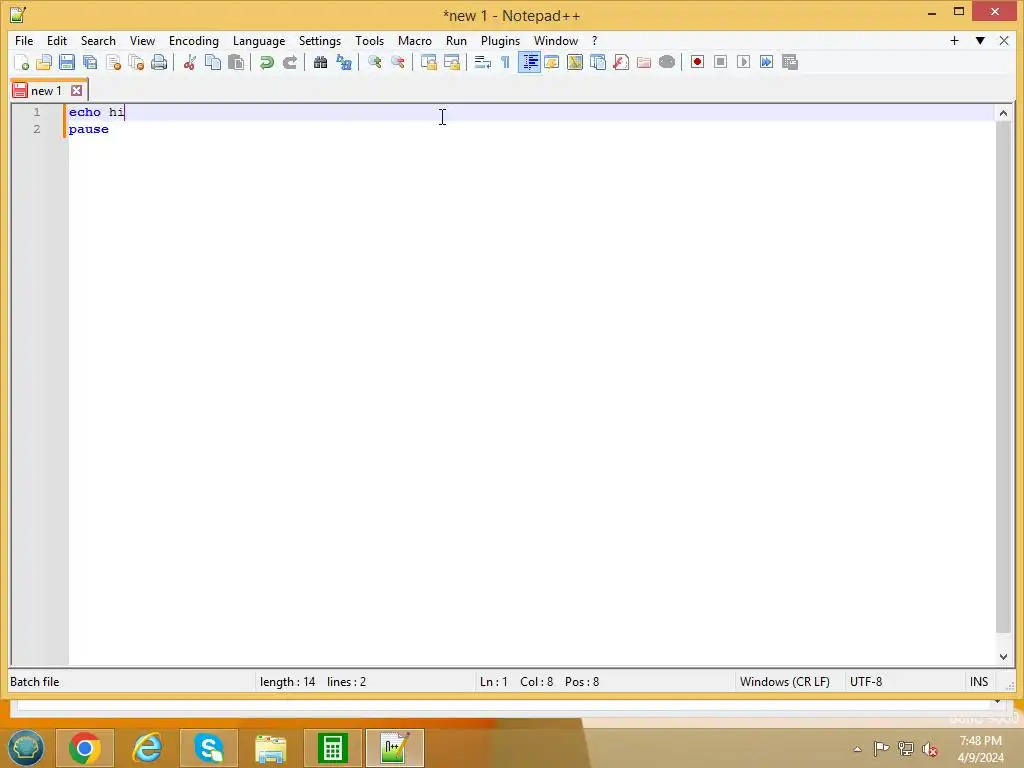Screen dimensions: 1024x768
Task: Open Skype from the taskbar
Action: click(x=208, y=748)
